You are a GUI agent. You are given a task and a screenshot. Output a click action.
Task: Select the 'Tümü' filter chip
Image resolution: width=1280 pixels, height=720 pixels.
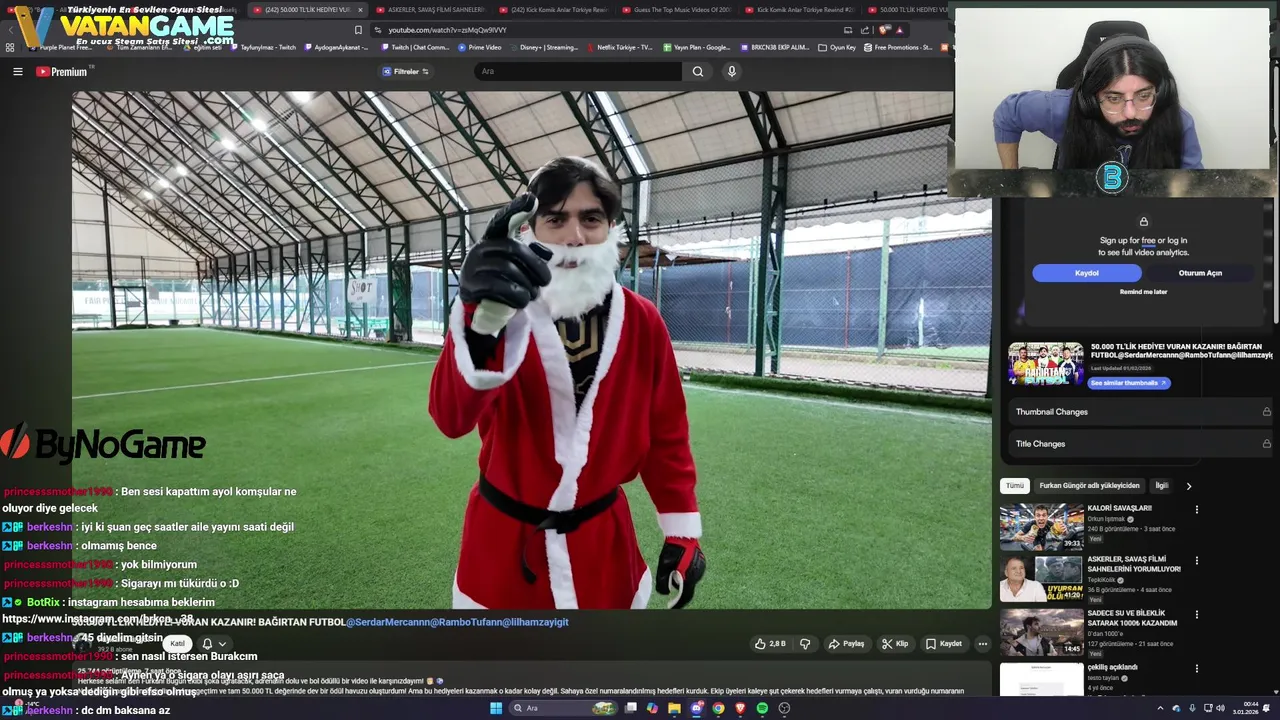[x=1015, y=486]
